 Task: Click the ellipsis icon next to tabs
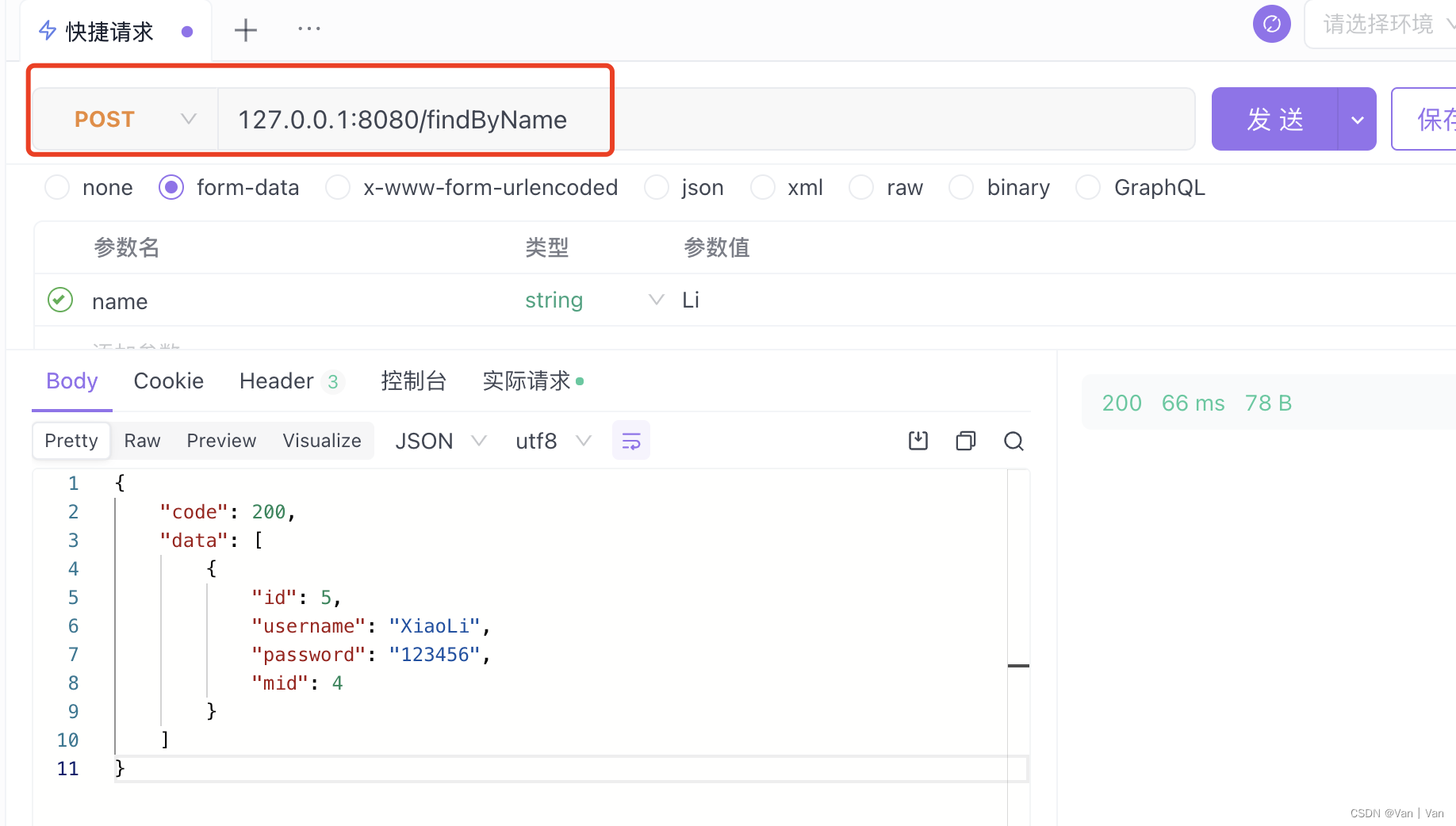pos(308,29)
